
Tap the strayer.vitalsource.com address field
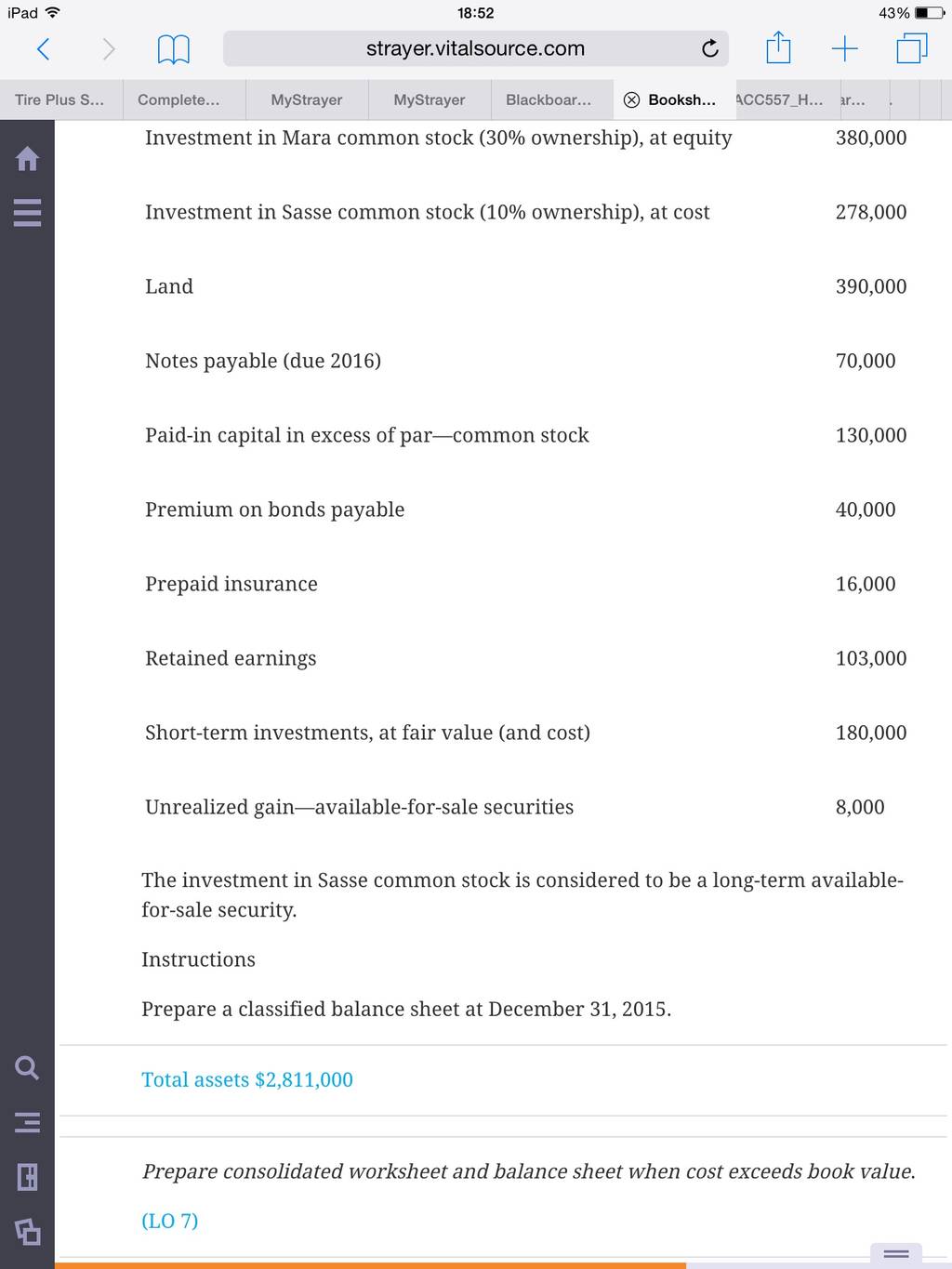point(475,48)
